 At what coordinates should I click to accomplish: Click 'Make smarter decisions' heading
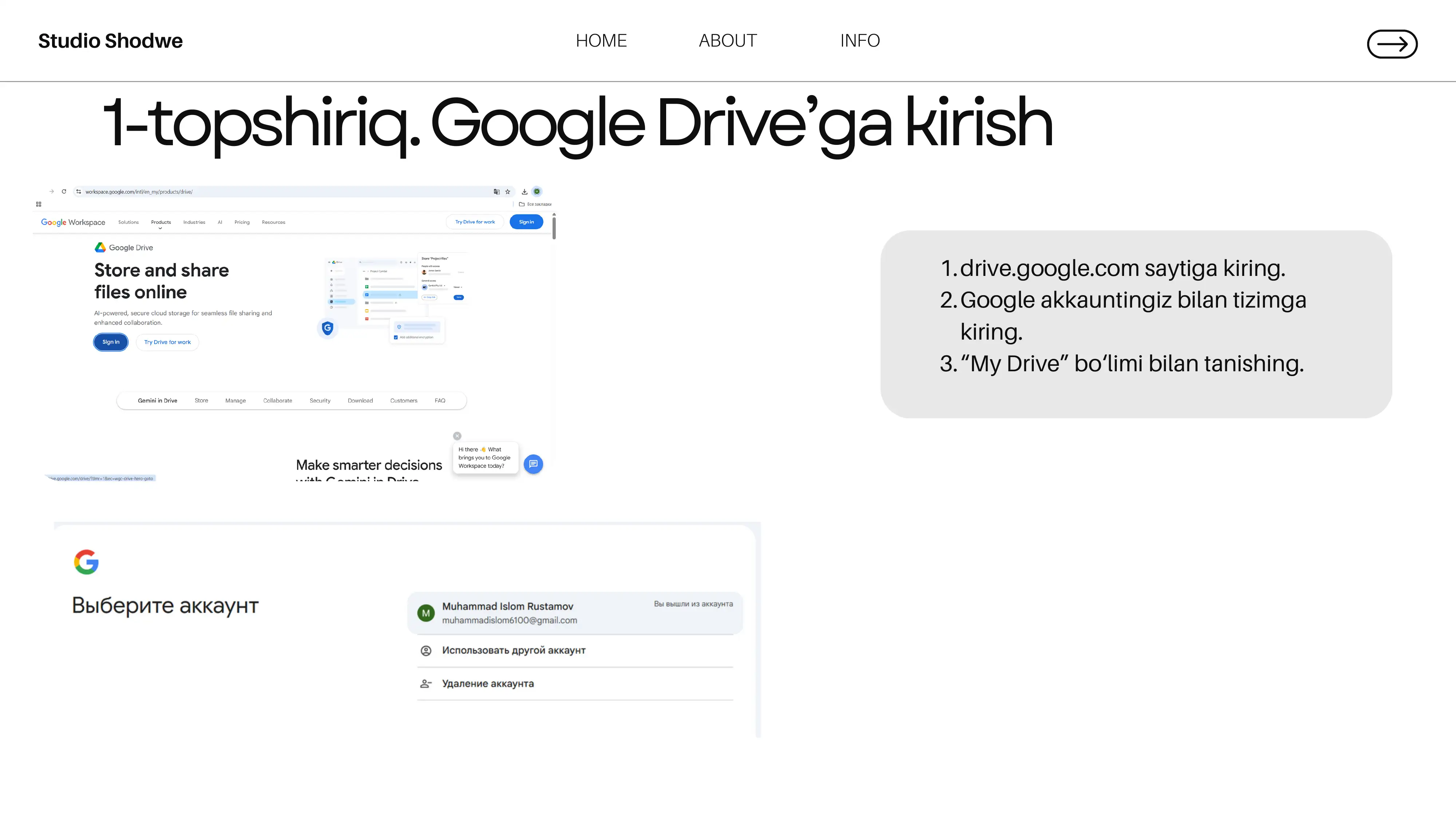(x=369, y=465)
